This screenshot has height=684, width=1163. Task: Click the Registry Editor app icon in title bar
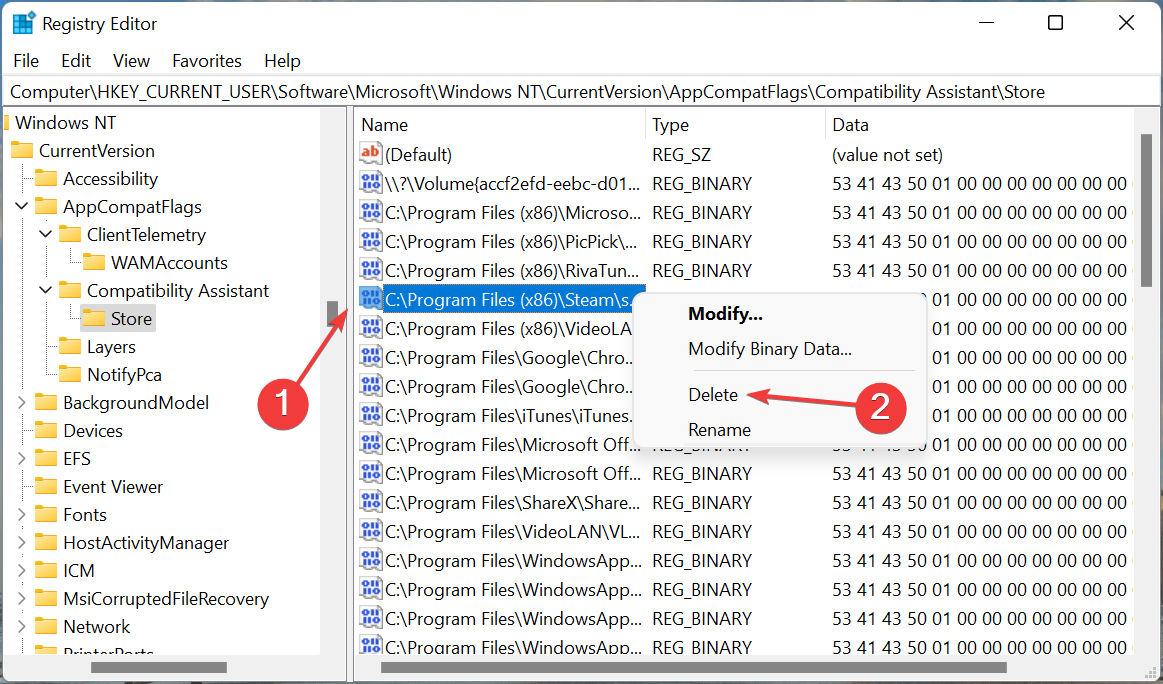(24, 24)
